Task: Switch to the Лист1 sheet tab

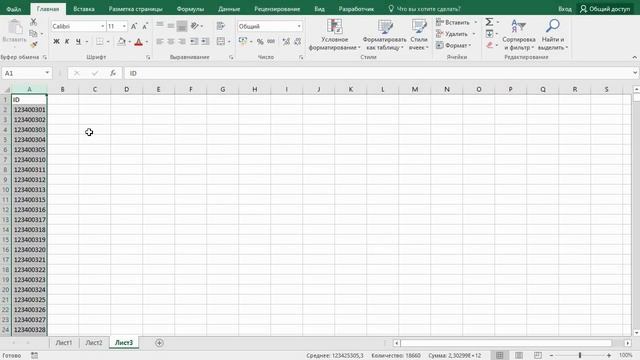Action: point(64,343)
